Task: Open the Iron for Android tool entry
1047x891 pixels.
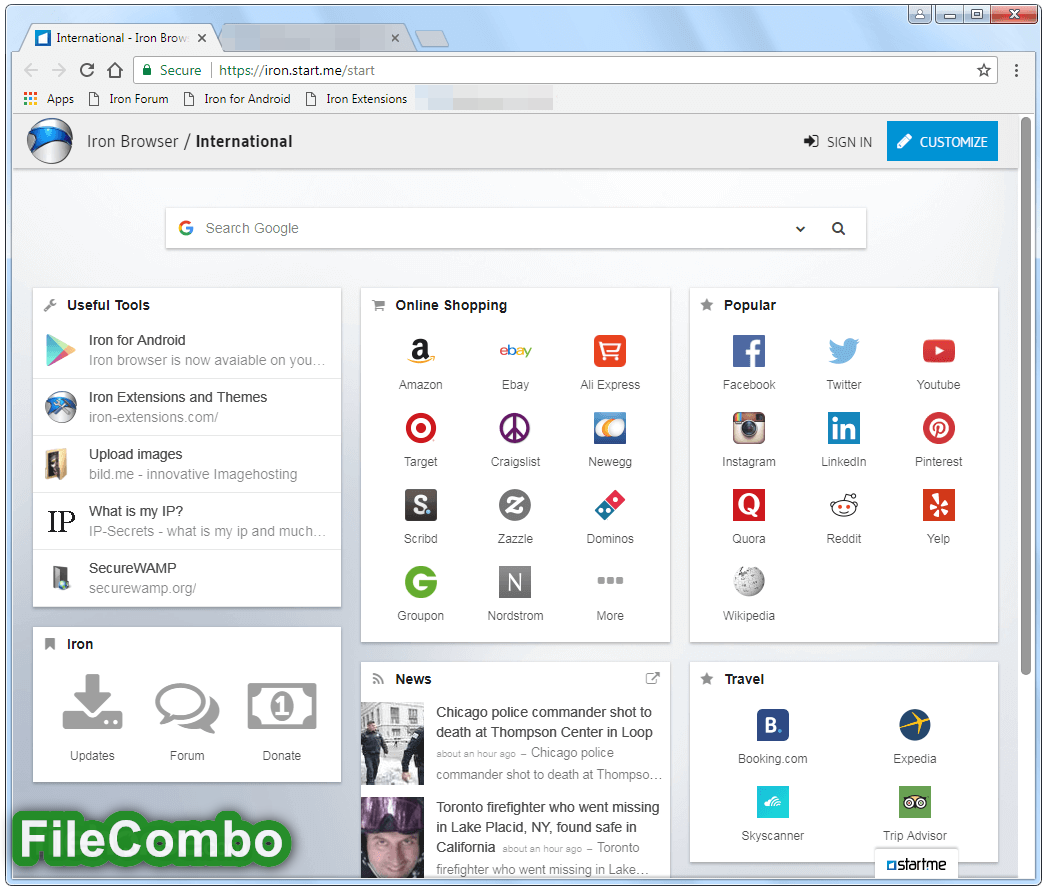Action: 187,350
